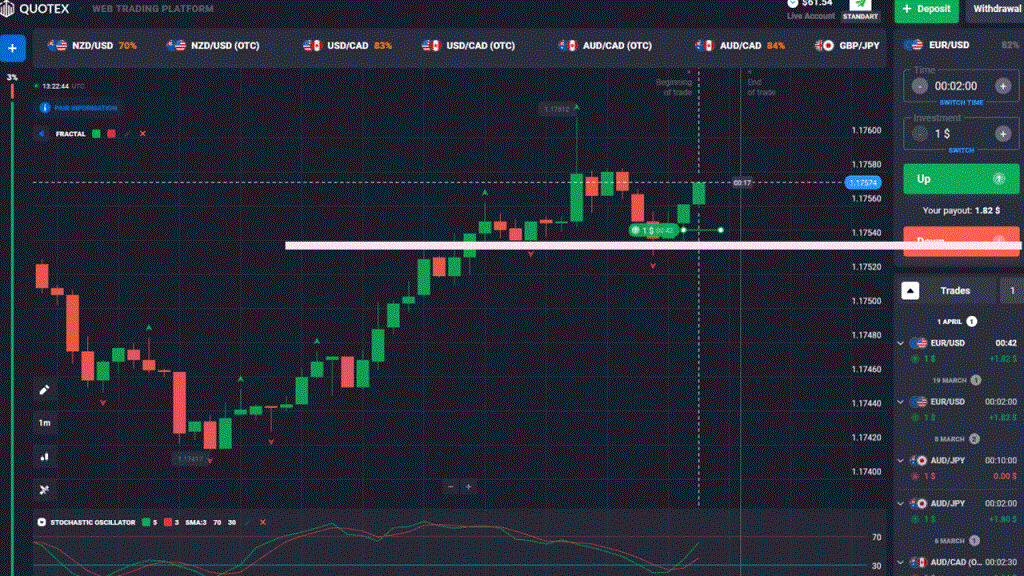
Task: Decrease investment amount with minus button
Action: click(920, 134)
